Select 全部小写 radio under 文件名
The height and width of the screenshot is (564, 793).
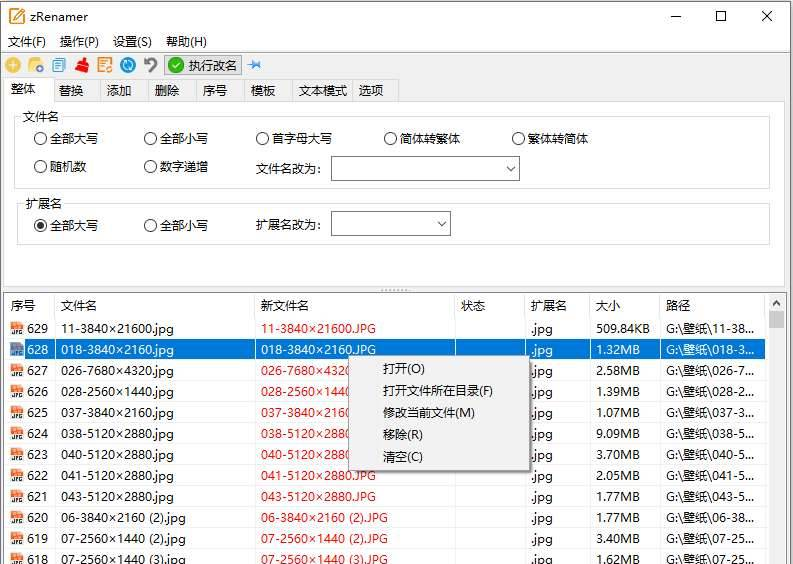[151, 139]
